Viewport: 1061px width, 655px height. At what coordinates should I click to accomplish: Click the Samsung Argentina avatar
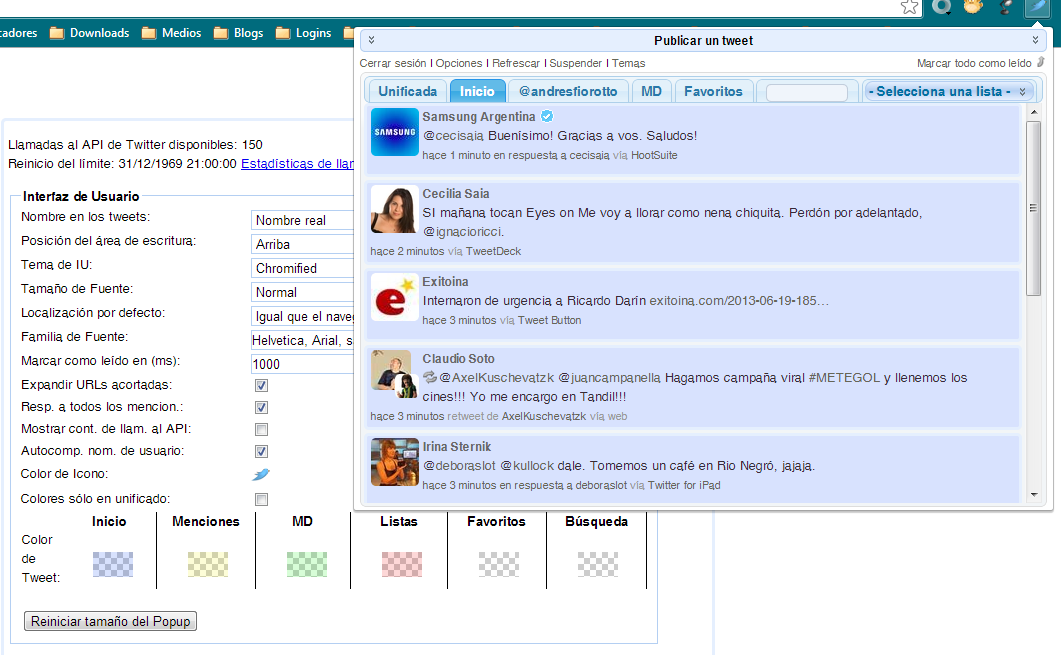coord(394,132)
